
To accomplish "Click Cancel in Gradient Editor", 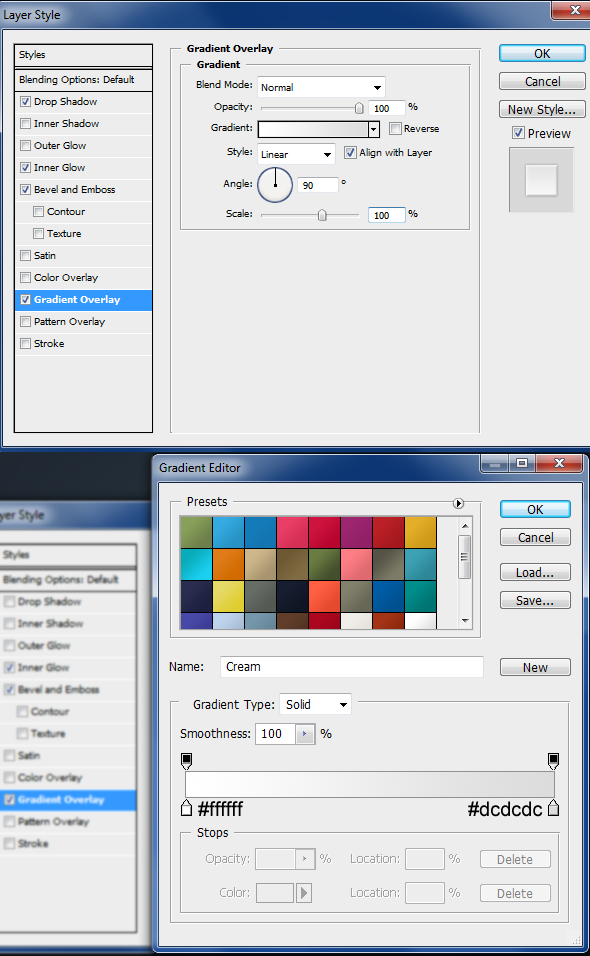I will pos(535,538).
